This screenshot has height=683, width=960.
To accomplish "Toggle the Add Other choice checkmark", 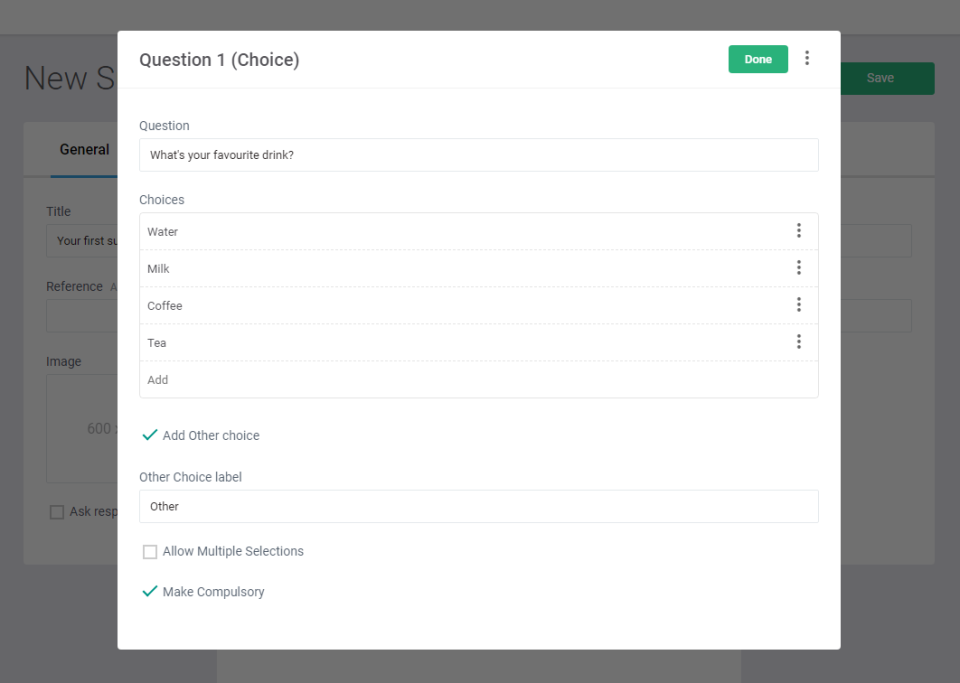I will [x=150, y=435].
